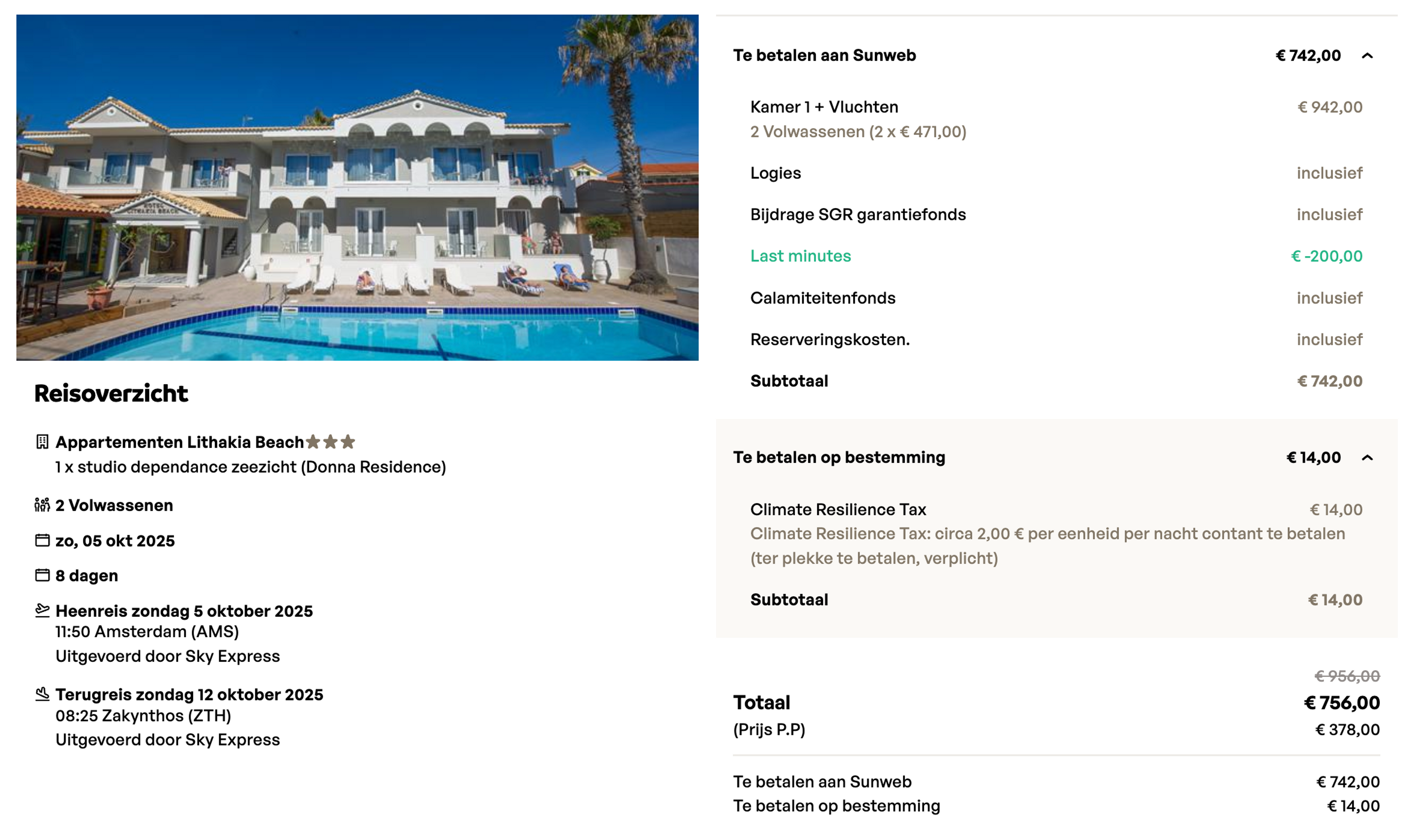Click the calendar icon beside departure date
Viewport: 1409px width, 840px height.
[x=43, y=541]
